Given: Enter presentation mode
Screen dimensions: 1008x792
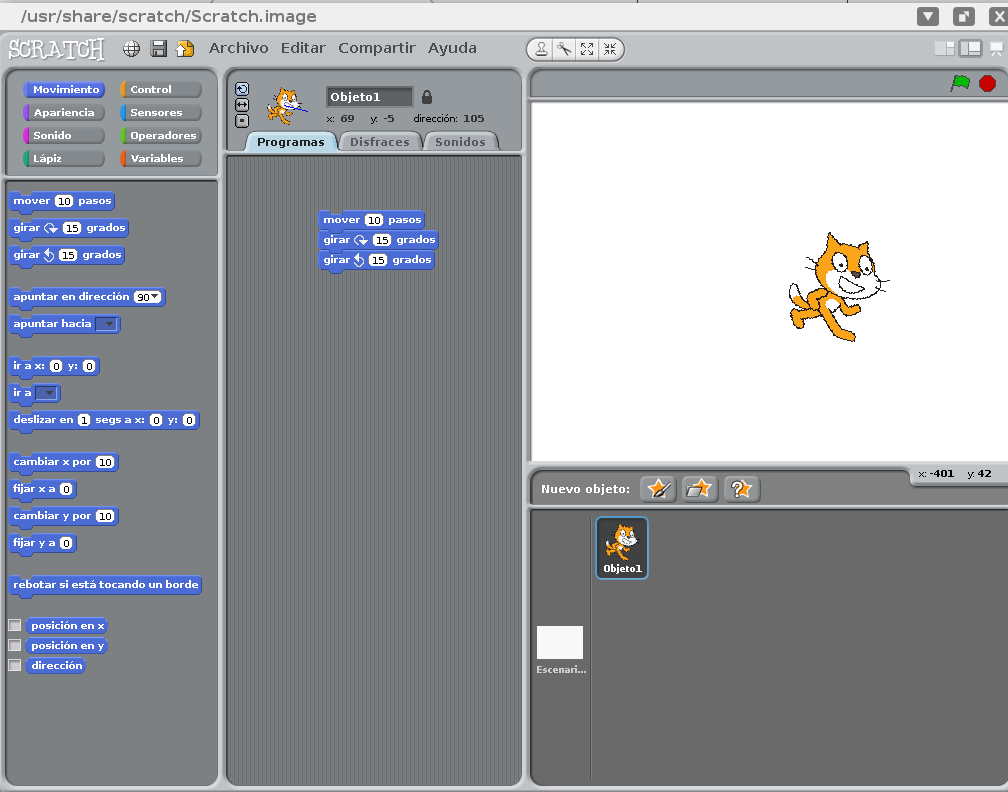Looking at the screenshot, I should (x=996, y=49).
